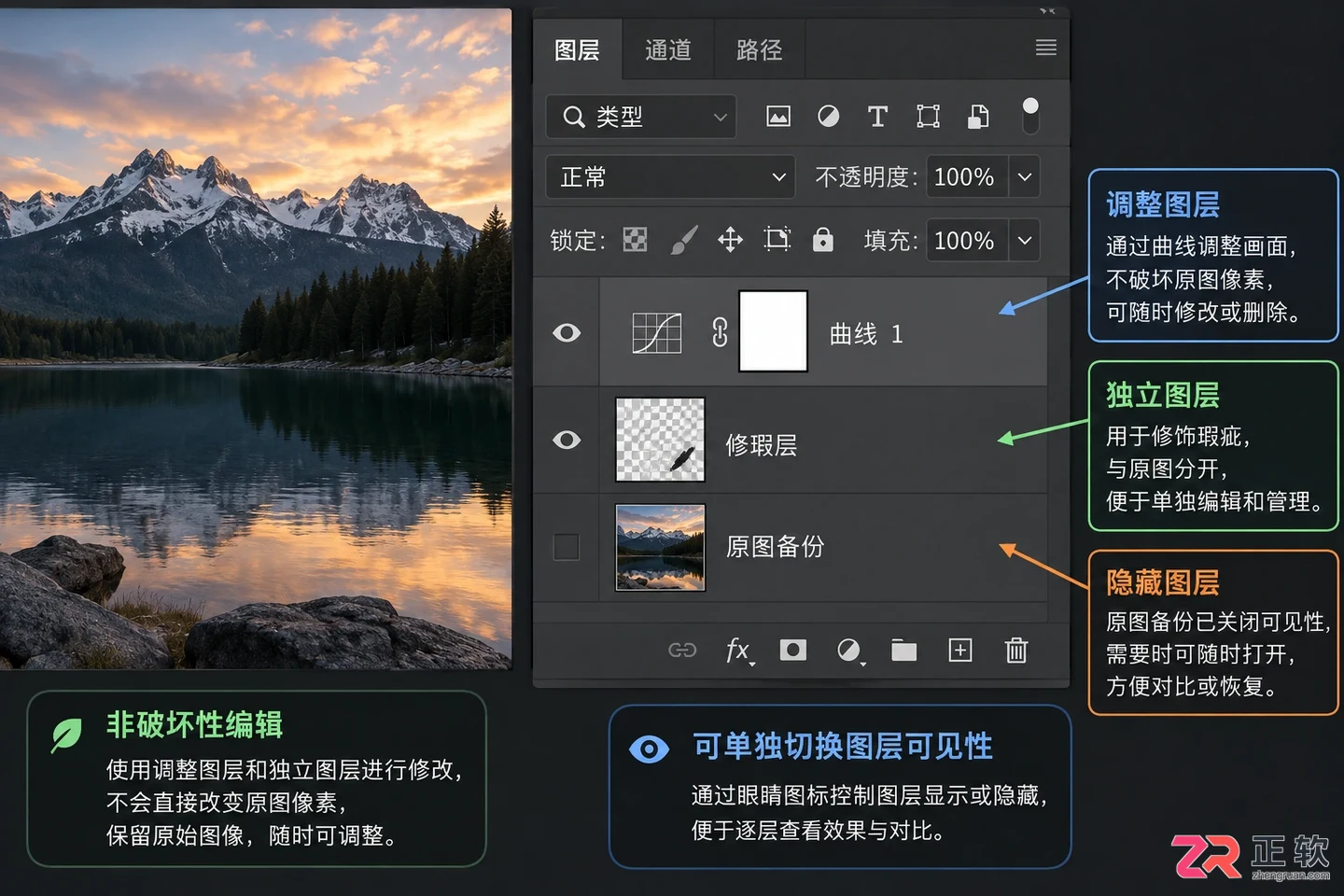Screen dimensions: 1344x896
Task: Open blend mode 正常 dropdown
Action: coord(670,177)
